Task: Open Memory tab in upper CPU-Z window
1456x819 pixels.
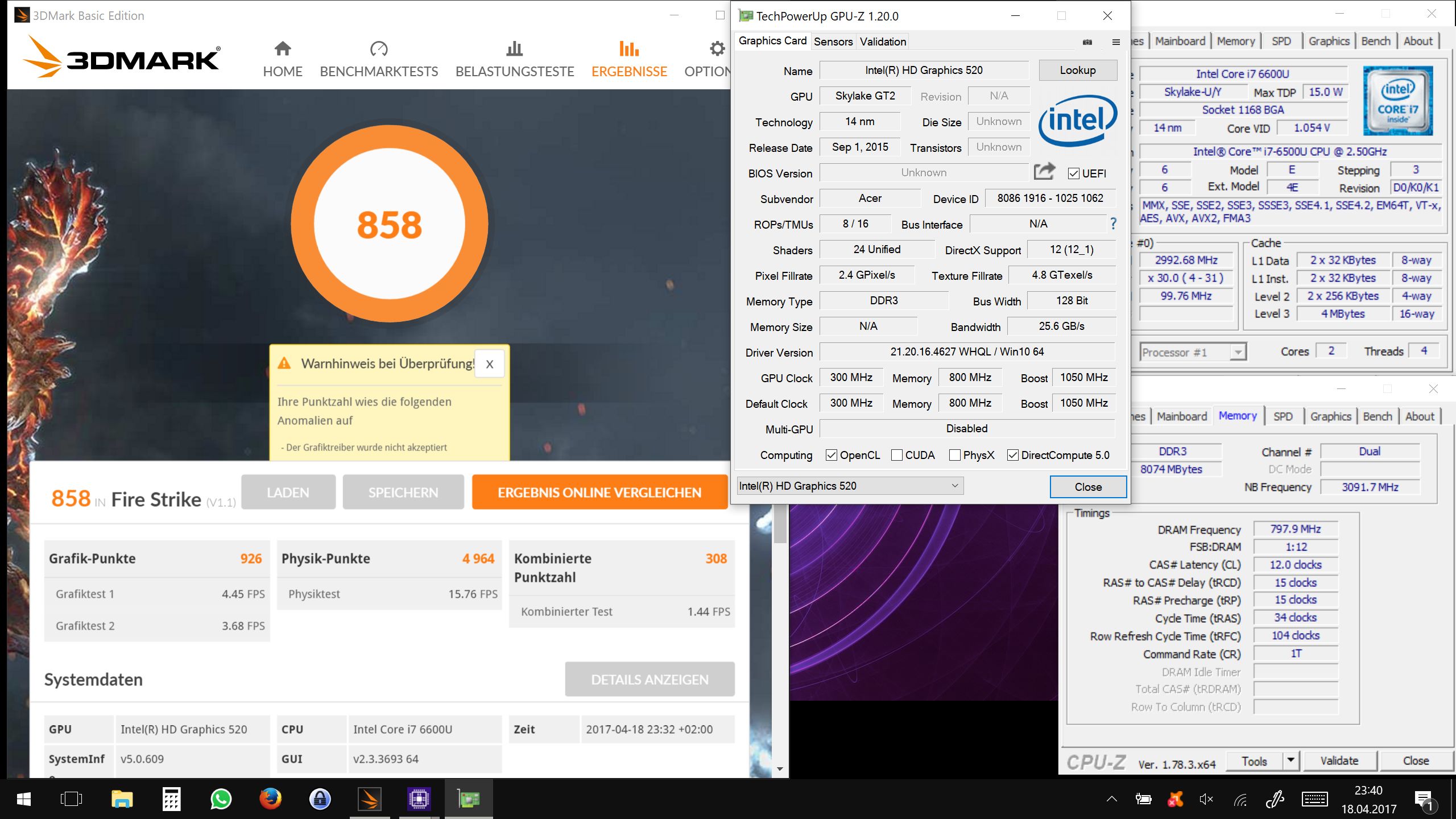Action: [x=1235, y=41]
